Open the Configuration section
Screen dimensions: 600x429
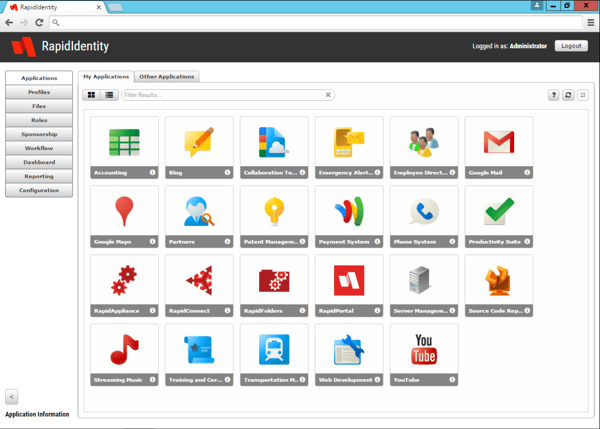coord(39,190)
